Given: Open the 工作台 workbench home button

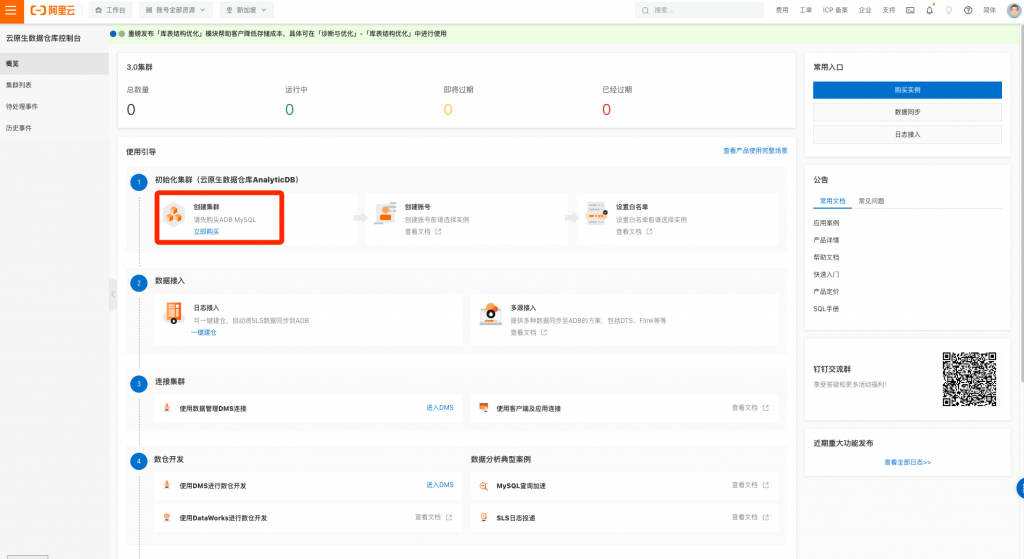Looking at the screenshot, I should coord(110,10).
